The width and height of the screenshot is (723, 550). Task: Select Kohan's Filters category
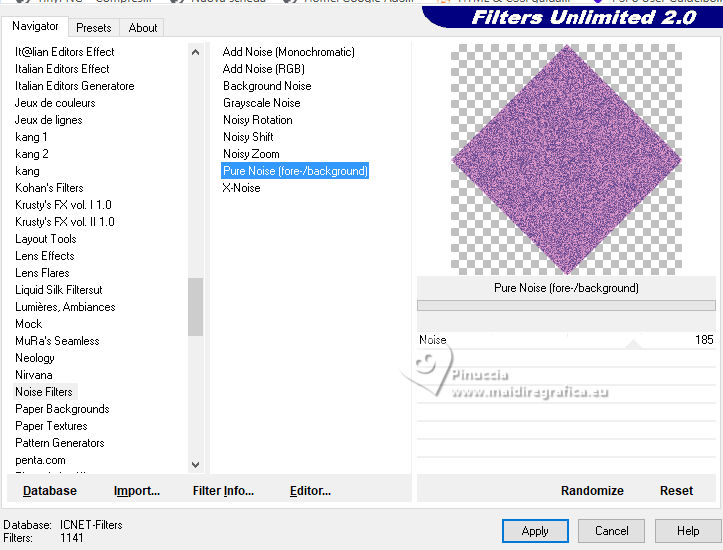pyautogui.click(x=49, y=188)
